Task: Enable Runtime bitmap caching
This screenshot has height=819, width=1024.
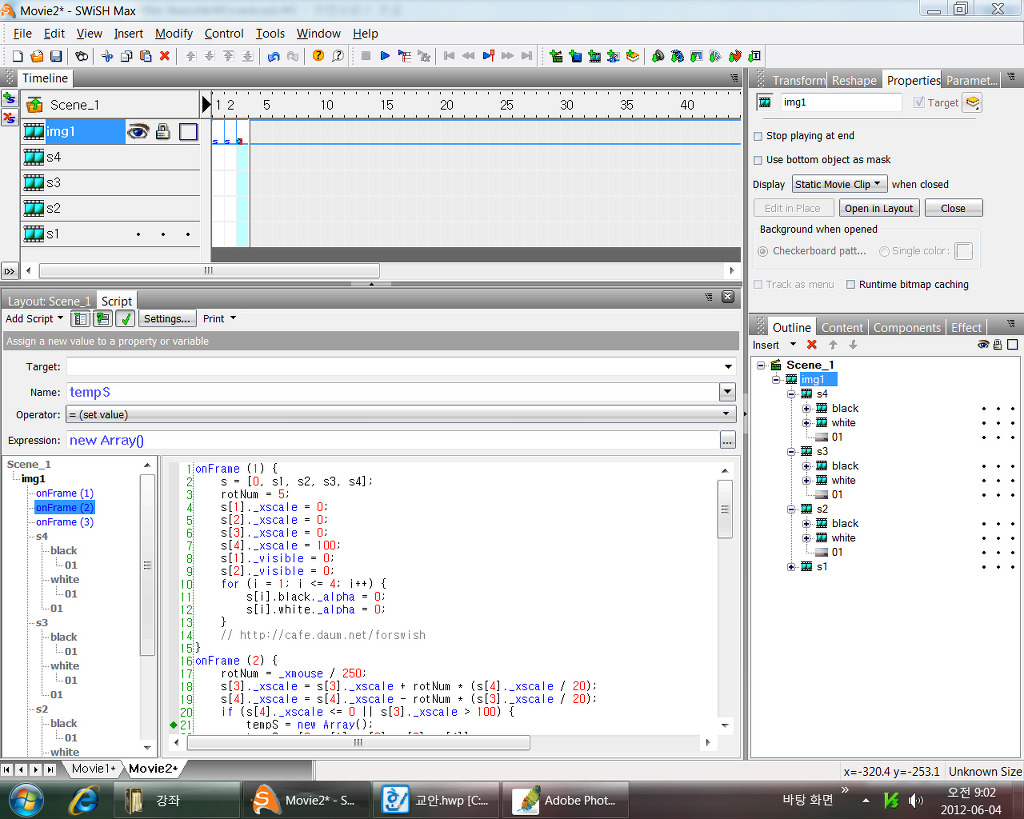Action: tap(850, 285)
